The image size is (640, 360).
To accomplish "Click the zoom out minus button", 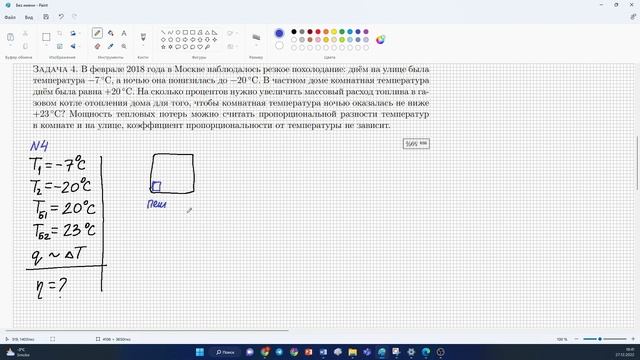I will [x=576, y=339].
